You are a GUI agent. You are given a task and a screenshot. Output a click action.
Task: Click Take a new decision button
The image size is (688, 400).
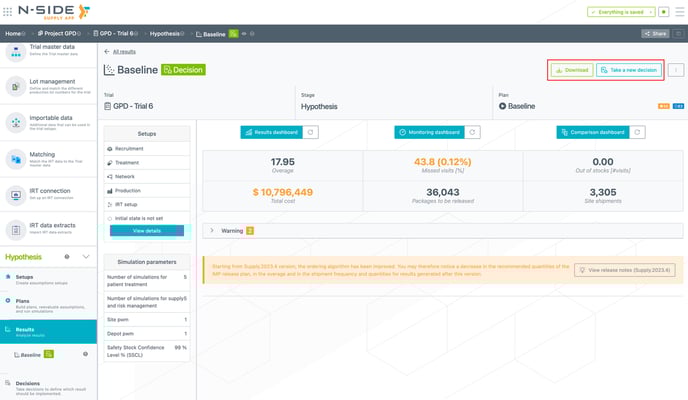coord(628,71)
